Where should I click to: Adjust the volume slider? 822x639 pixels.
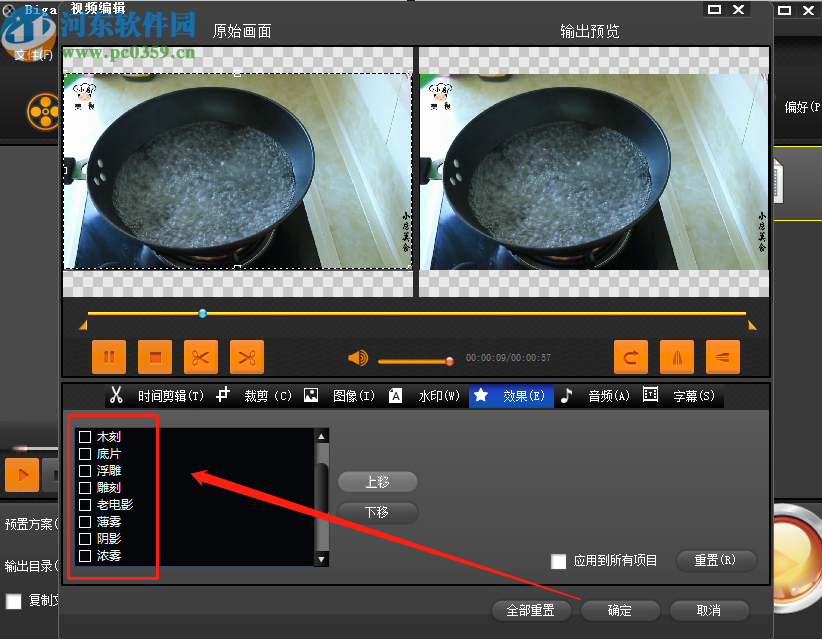pyautogui.click(x=415, y=360)
